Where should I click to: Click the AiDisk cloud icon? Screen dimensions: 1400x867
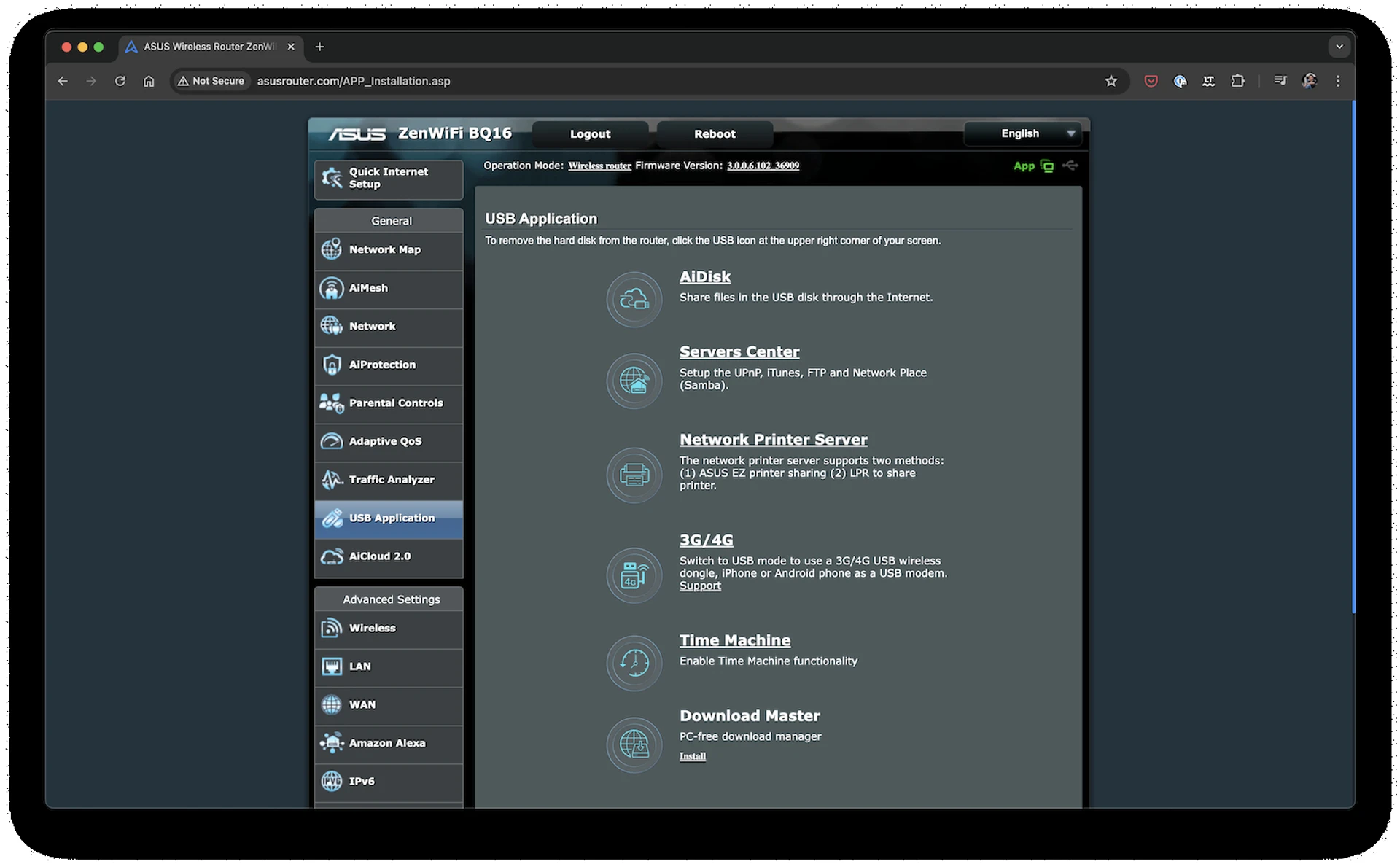pos(634,299)
